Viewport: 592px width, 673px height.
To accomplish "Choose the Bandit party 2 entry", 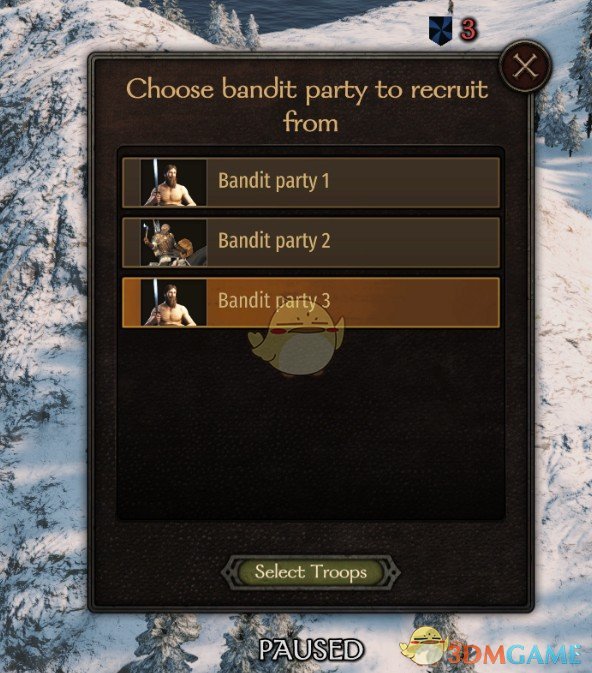I will coord(311,243).
